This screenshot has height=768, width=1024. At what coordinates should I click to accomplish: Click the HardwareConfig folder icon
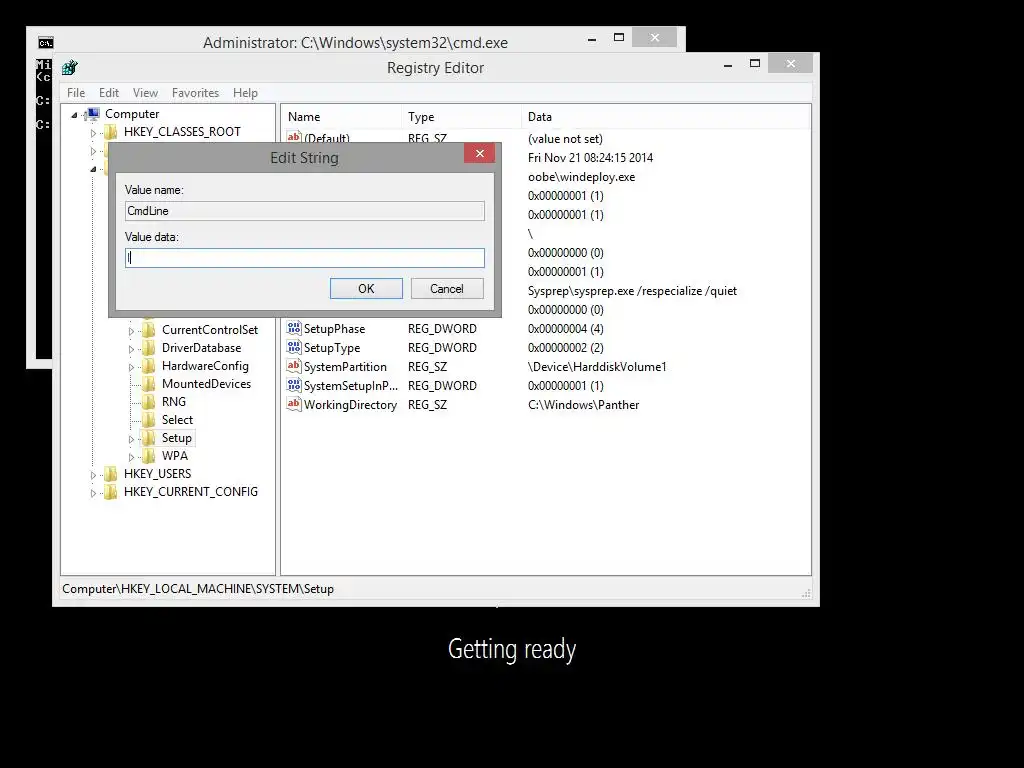(149, 366)
